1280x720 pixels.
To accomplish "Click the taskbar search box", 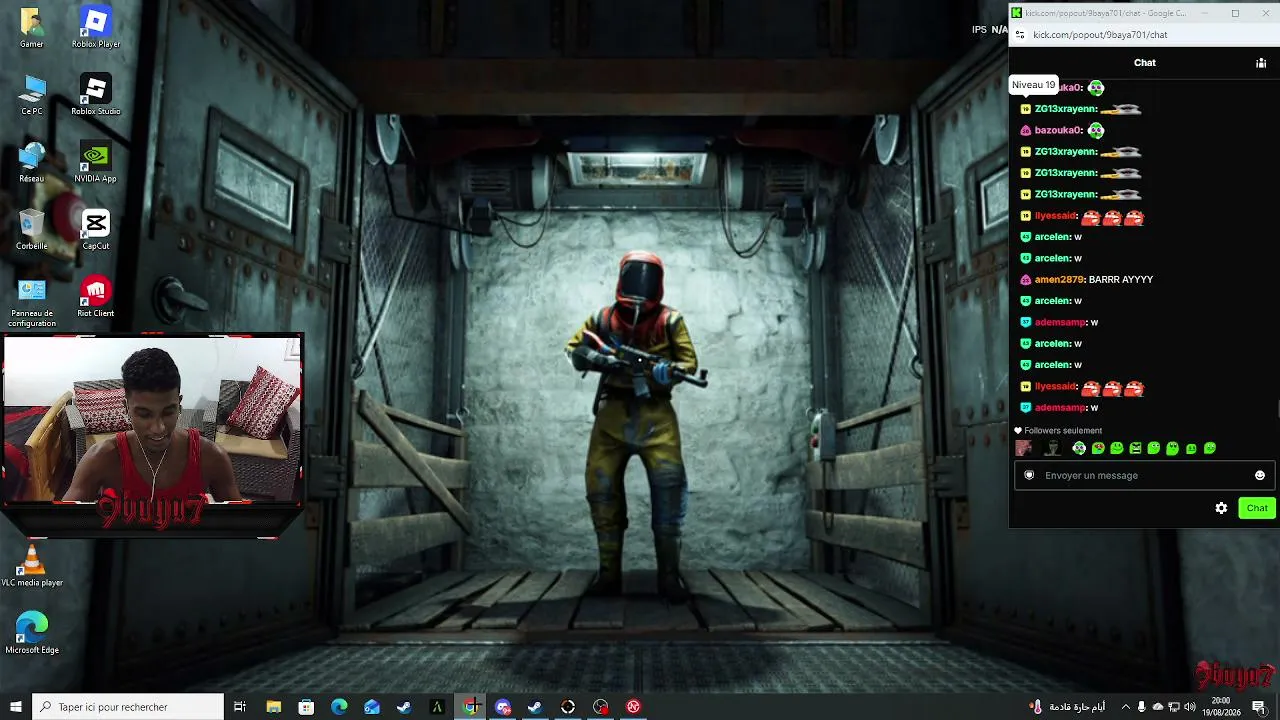I will [x=128, y=707].
